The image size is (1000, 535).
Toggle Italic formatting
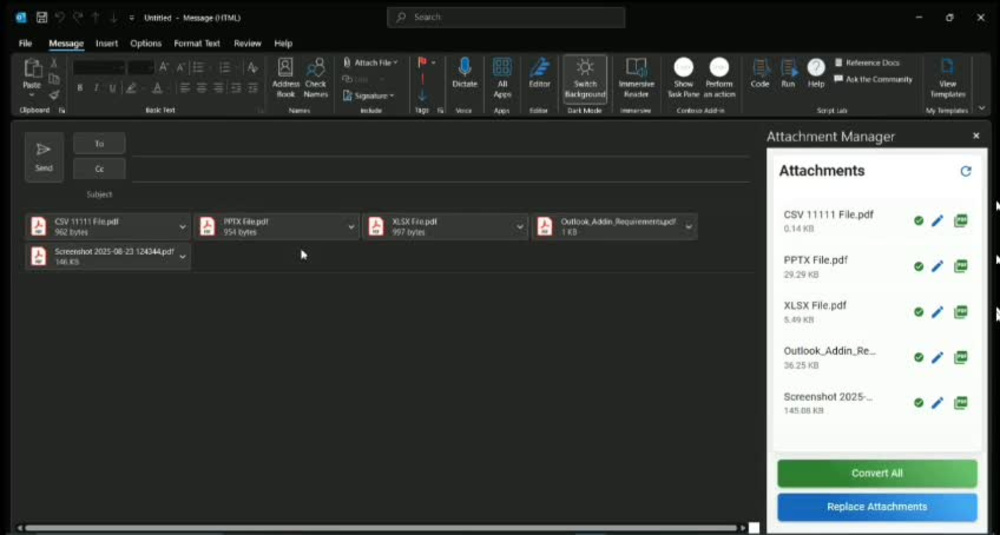point(96,88)
